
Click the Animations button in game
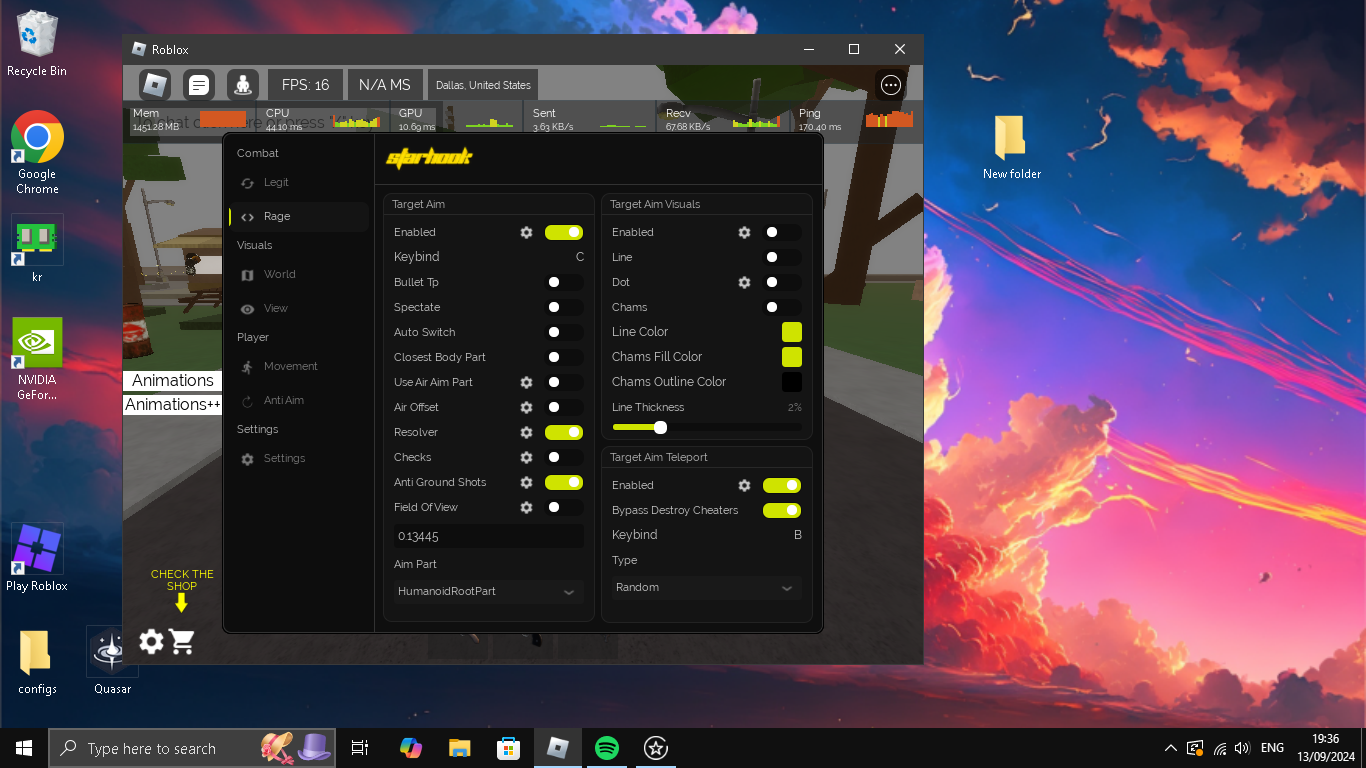pyautogui.click(x=172, y=380)
